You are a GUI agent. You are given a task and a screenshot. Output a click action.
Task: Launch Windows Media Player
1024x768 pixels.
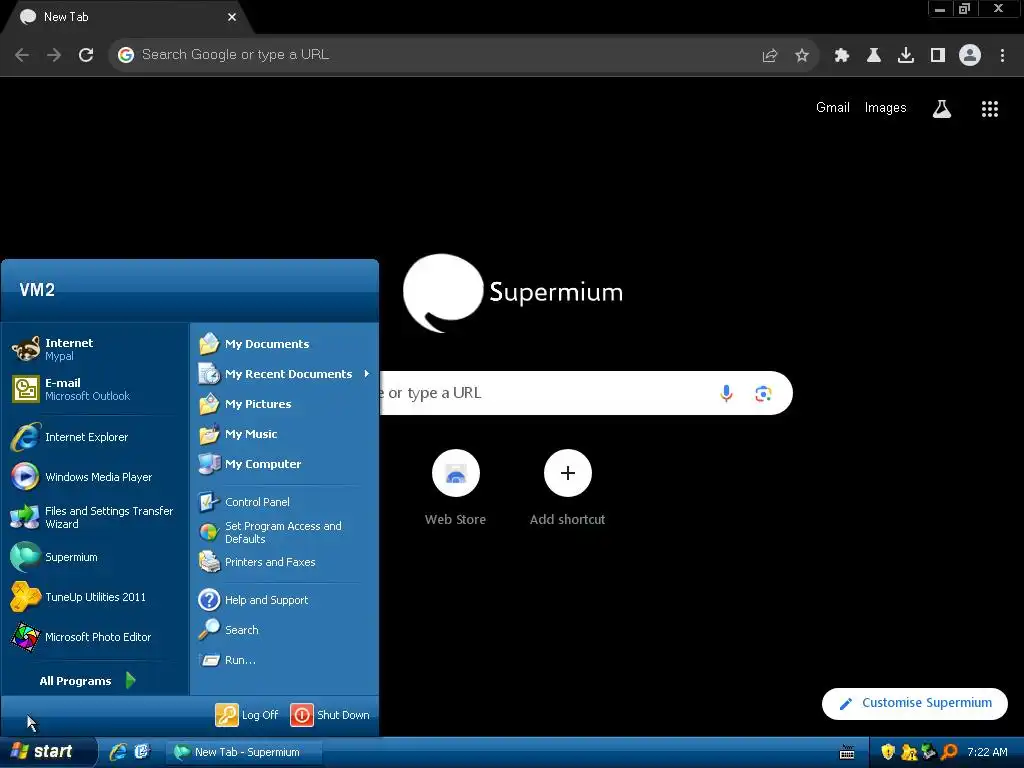(x=95, y=477)
